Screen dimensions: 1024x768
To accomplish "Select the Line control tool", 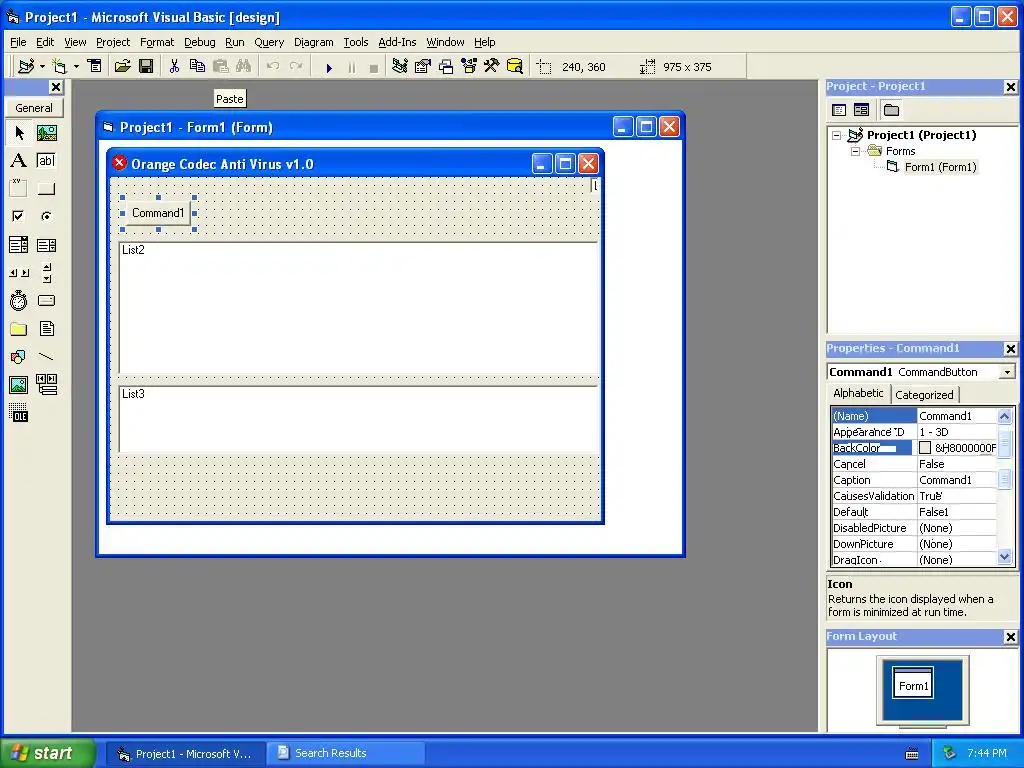I will click(46, 357).
